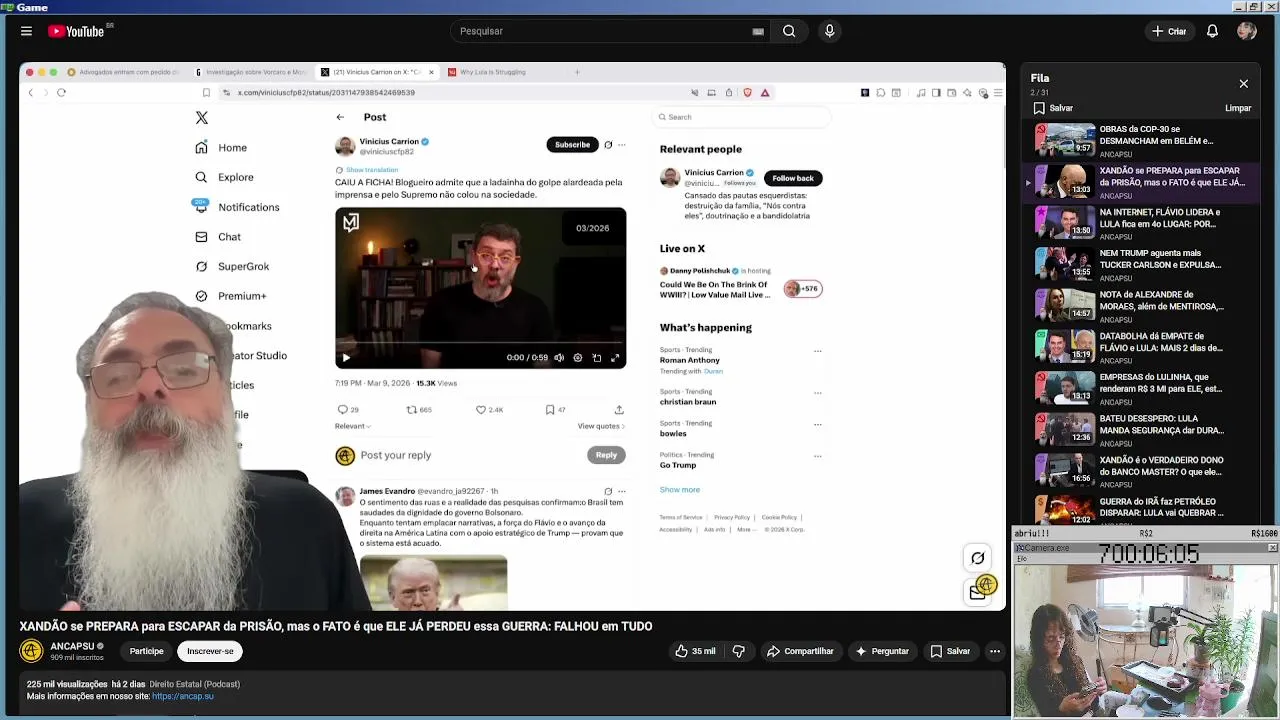
Task: Click the currently playing XANDÃO se PREPARA queue item
Action: coord(1139,182)
